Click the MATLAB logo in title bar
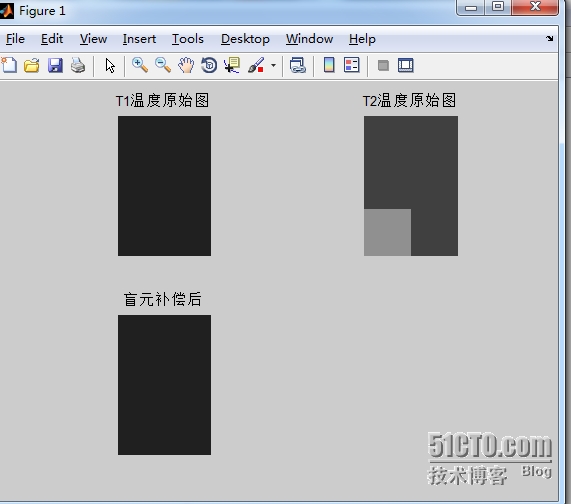The width and height of the screenshot is (571, 504). click(x=7, y=11)
